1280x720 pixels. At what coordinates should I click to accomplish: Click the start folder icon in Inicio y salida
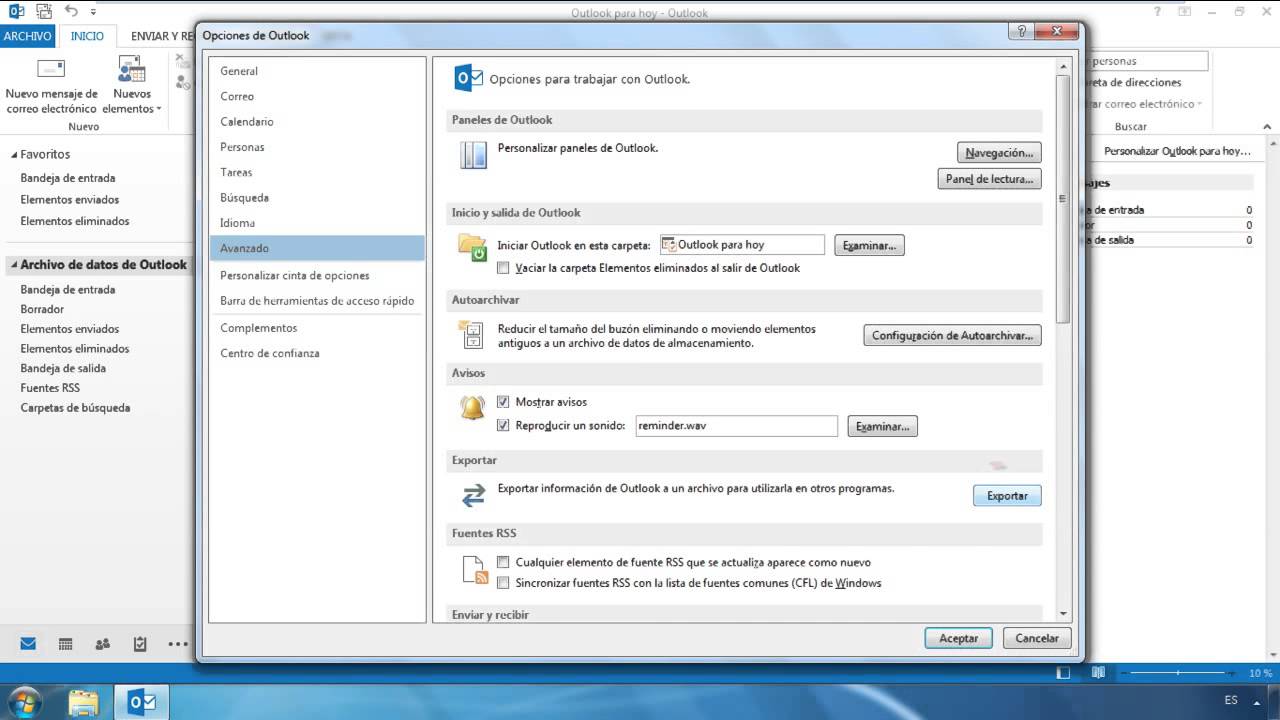point(472,247)
